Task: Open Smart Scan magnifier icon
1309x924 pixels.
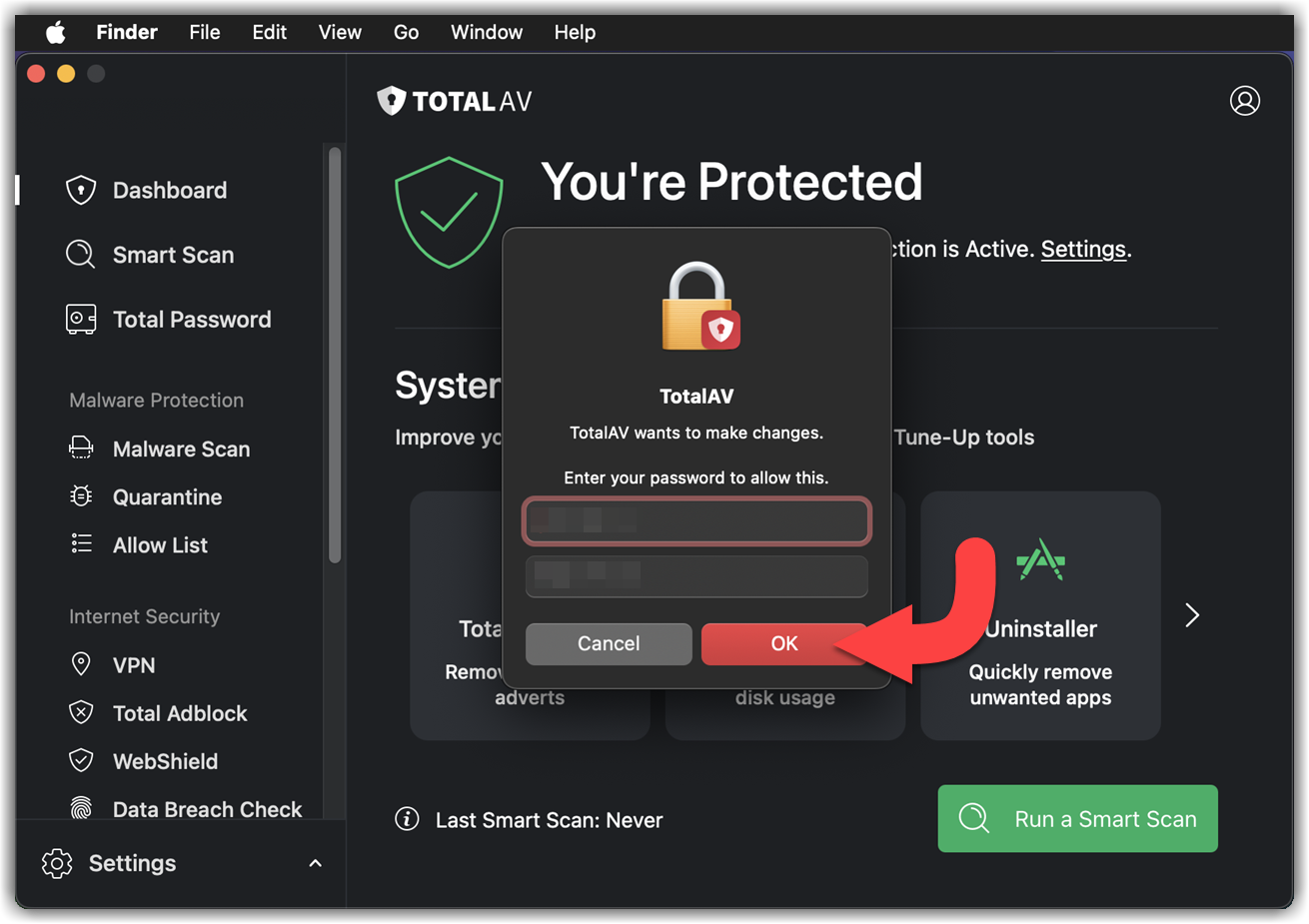Action: (x=81, y=255)
